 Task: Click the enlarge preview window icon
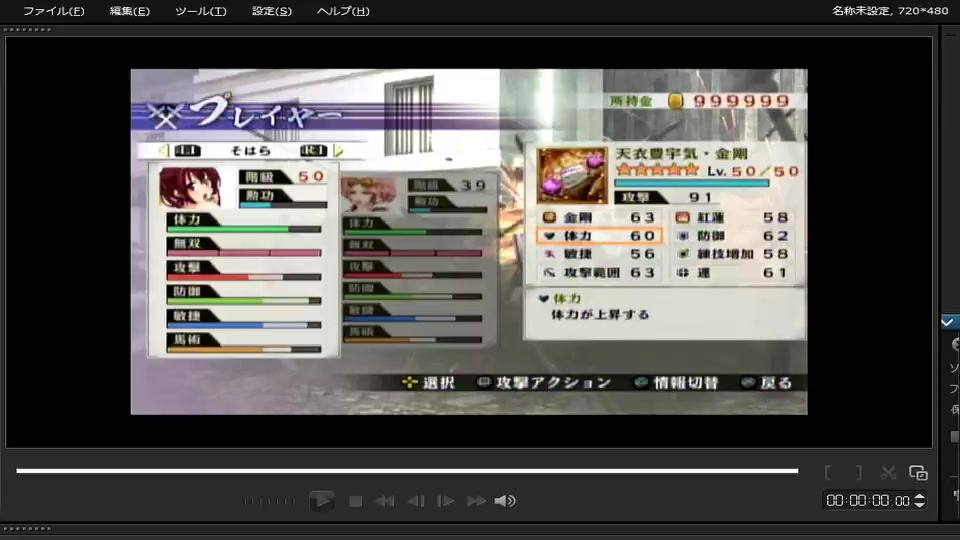coord(918,472)
